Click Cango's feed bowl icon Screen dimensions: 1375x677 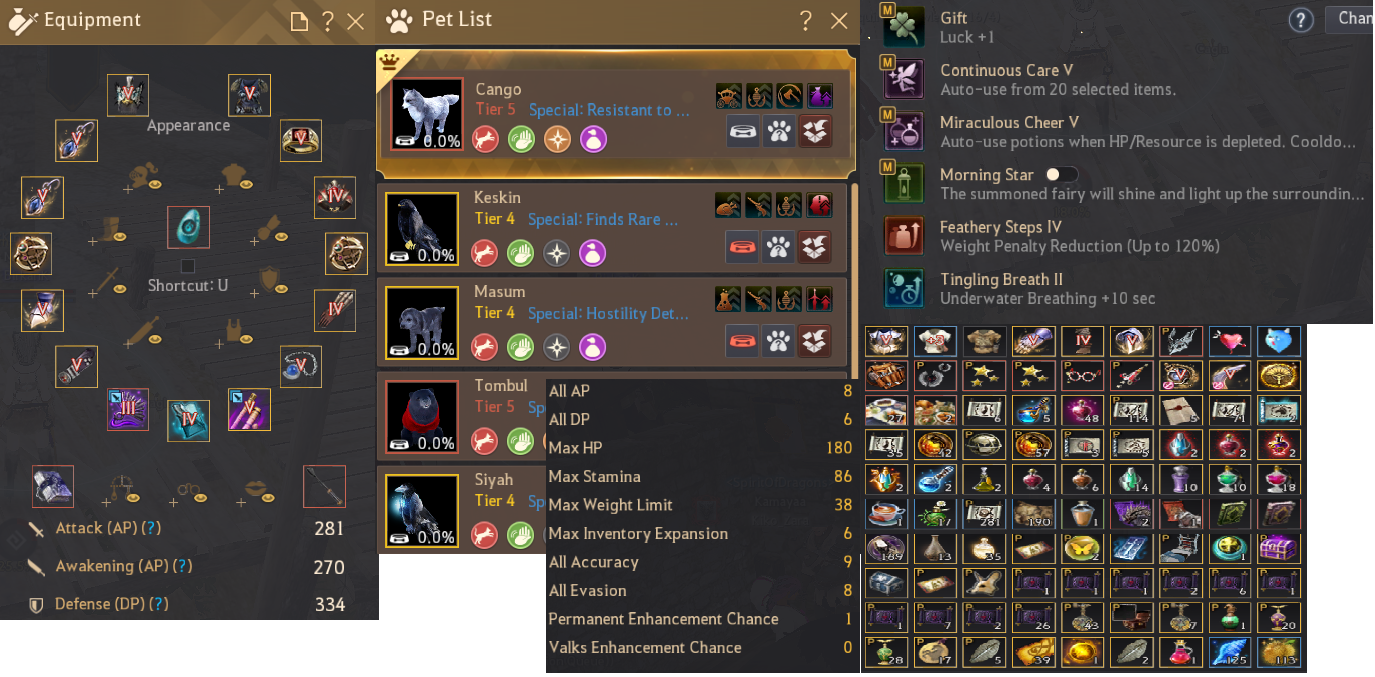743,132
